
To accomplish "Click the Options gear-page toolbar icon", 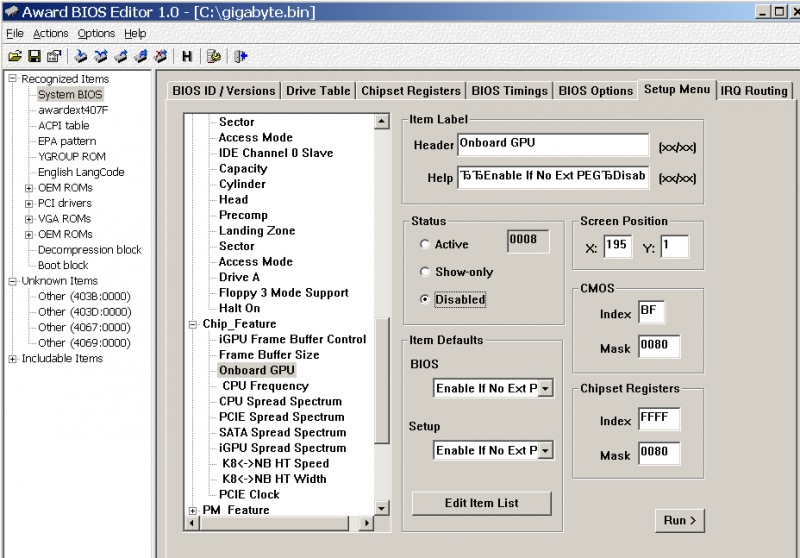I will tap(214, 57).
